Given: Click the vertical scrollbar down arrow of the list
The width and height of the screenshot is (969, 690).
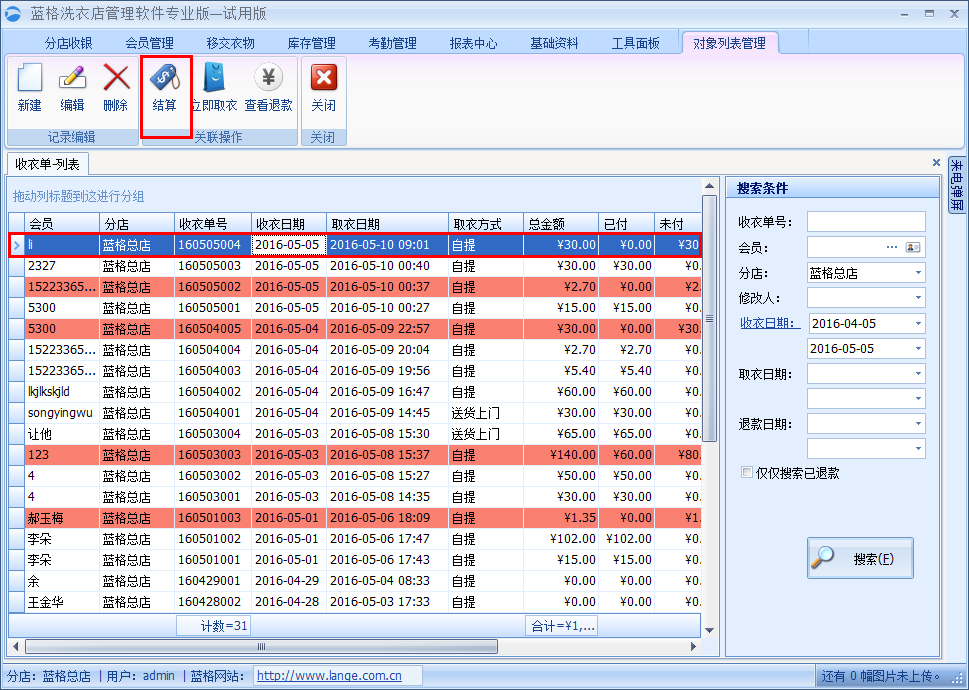Looking at the screenshot, I should pyautogui.click(x=709, y=630).
